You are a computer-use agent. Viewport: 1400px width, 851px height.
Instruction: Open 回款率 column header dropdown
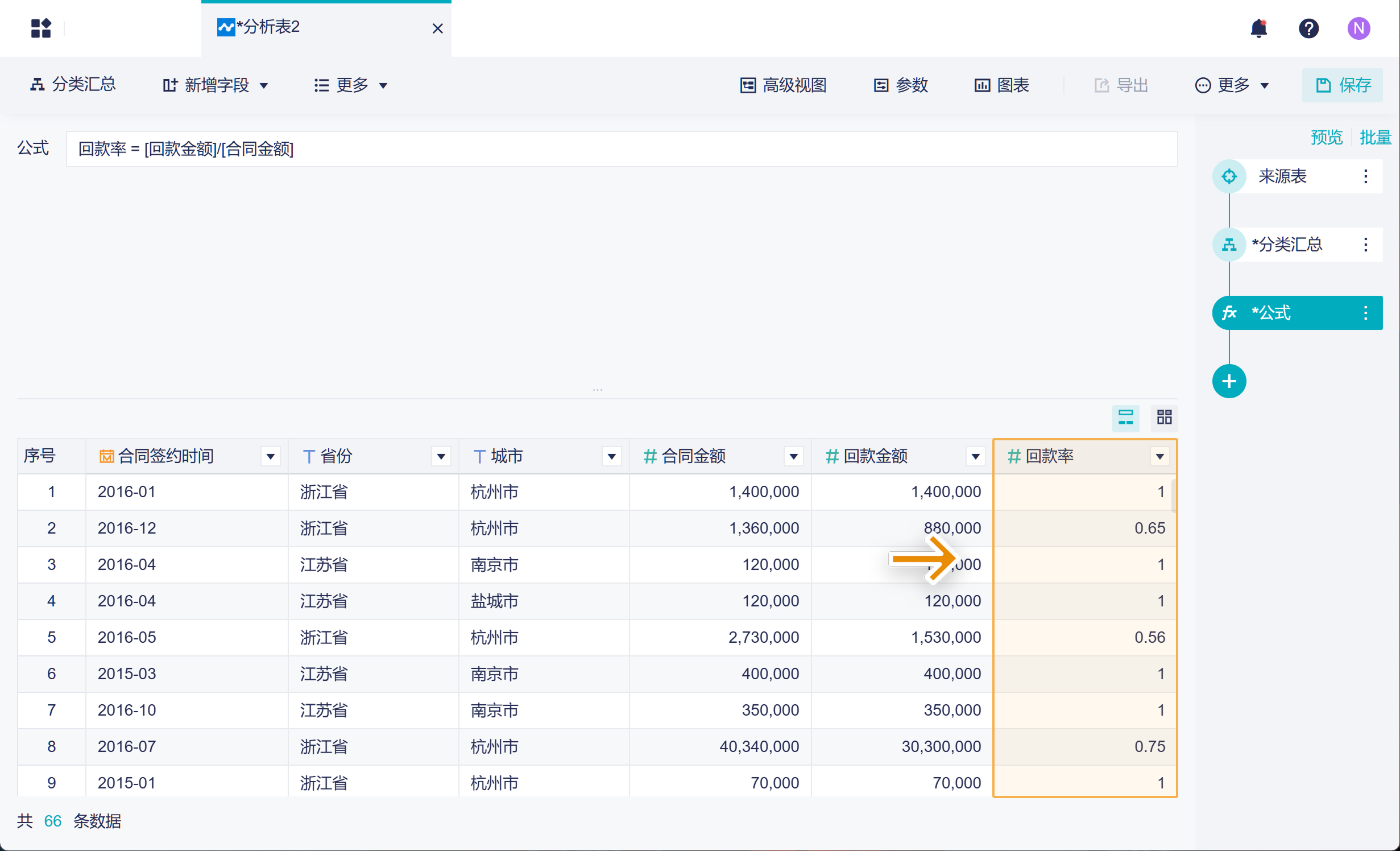[1159, 456]
